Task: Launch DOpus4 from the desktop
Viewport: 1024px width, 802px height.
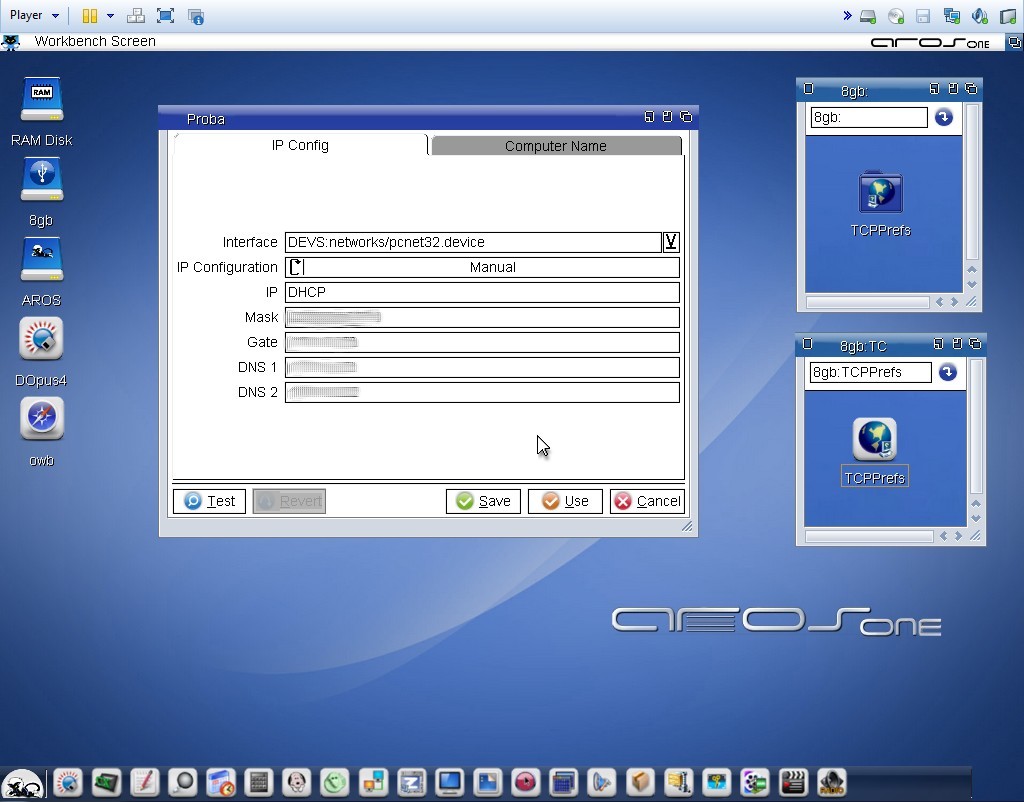Action: (x=41, y=341)
